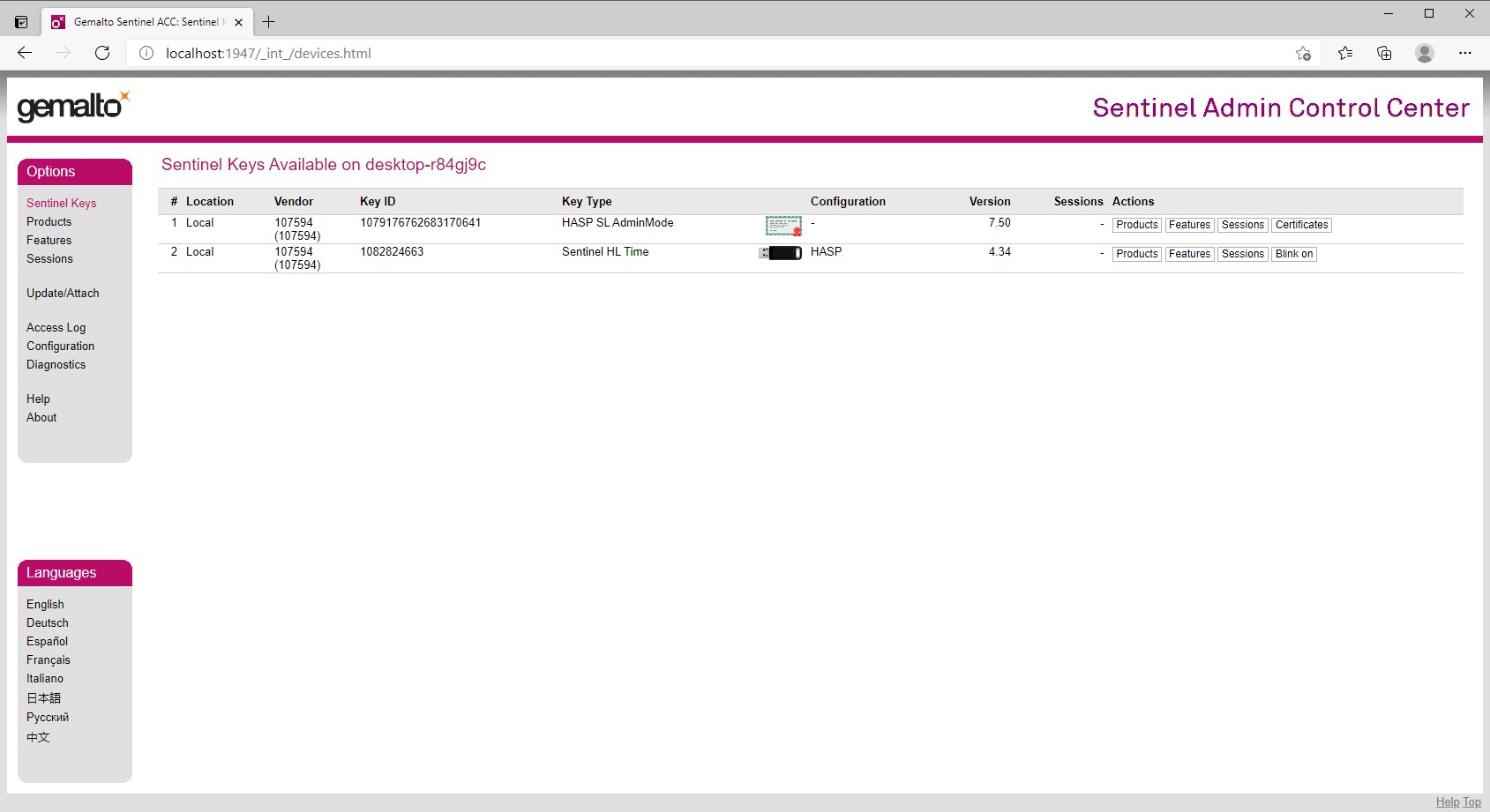Image resolution: width=1490 pixels, height=812 pixels.
Task: Click the Sentinel HL Time USB key icon
Action: (781, 253)
